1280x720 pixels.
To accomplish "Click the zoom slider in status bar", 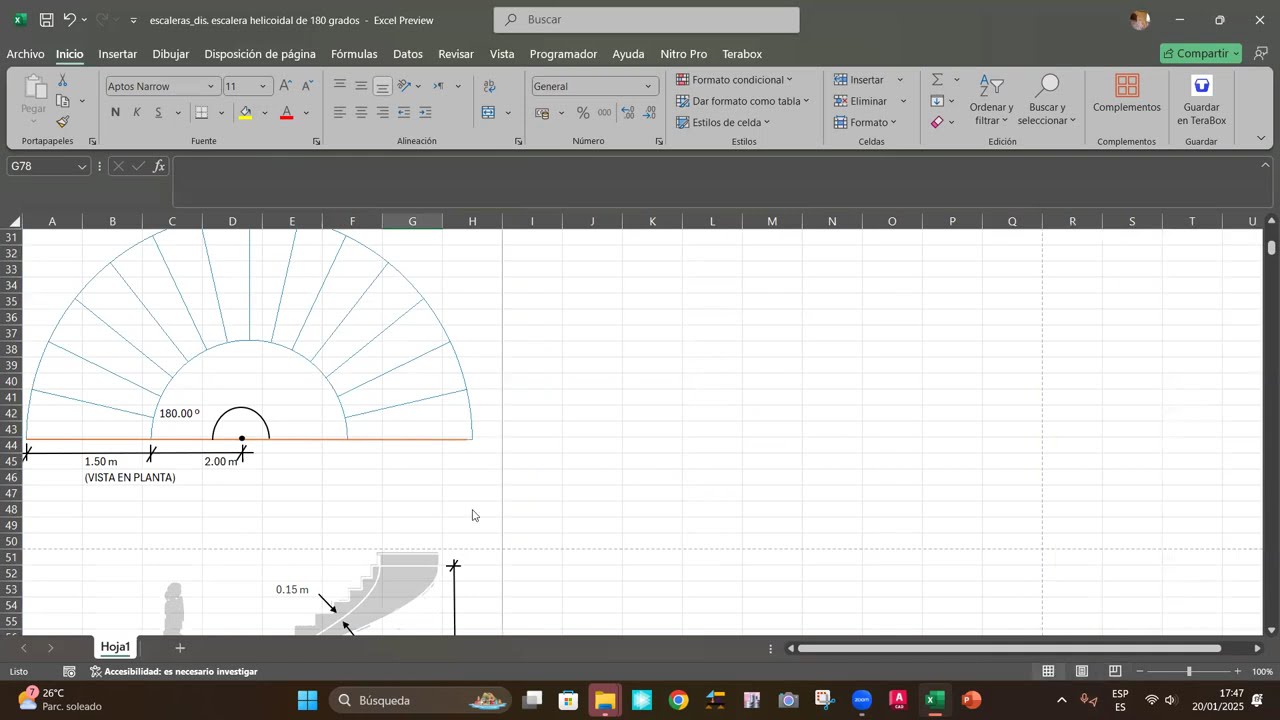I will click(x=1189, y=672).
